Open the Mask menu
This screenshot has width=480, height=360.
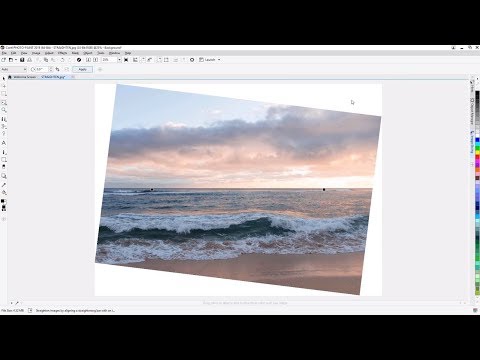(75, 53)
